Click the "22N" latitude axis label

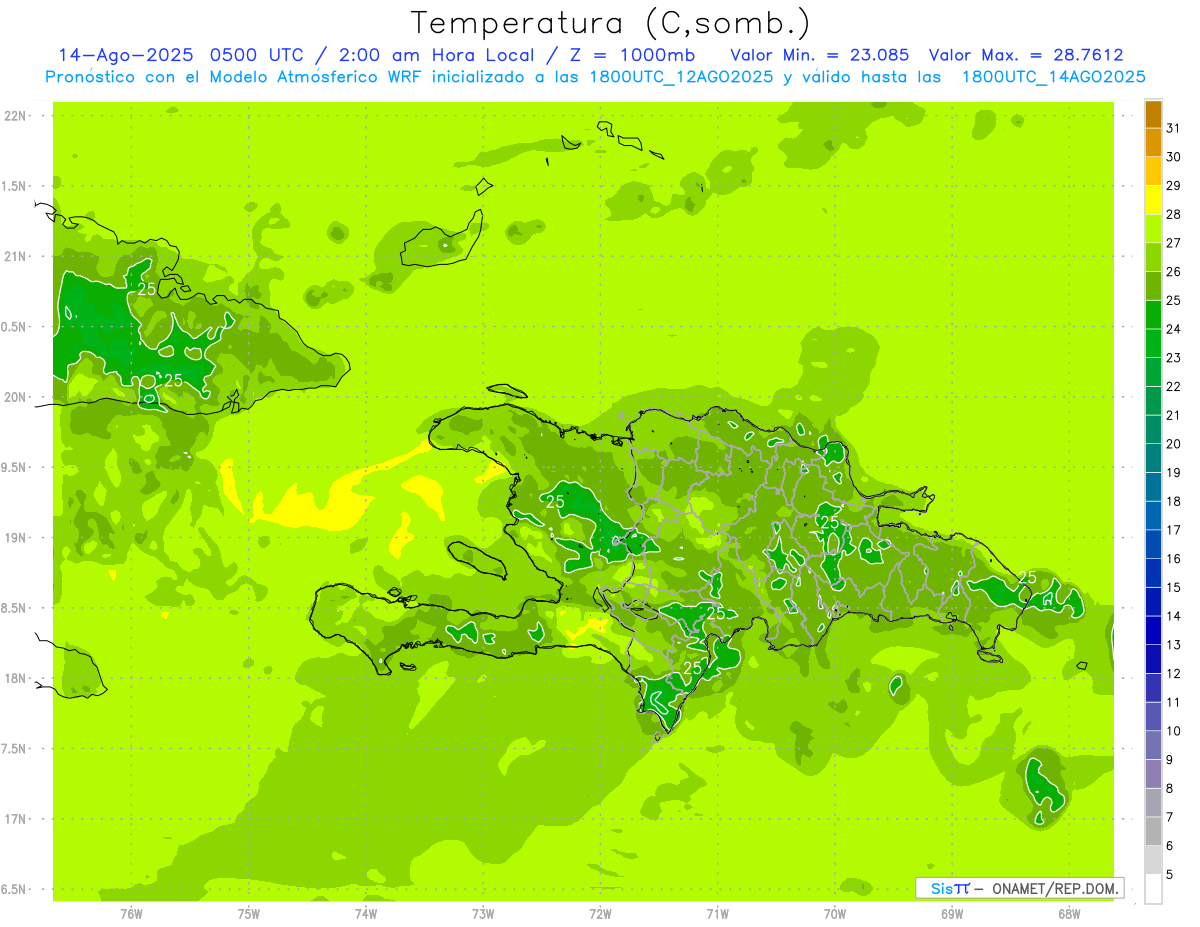(16, 116)
